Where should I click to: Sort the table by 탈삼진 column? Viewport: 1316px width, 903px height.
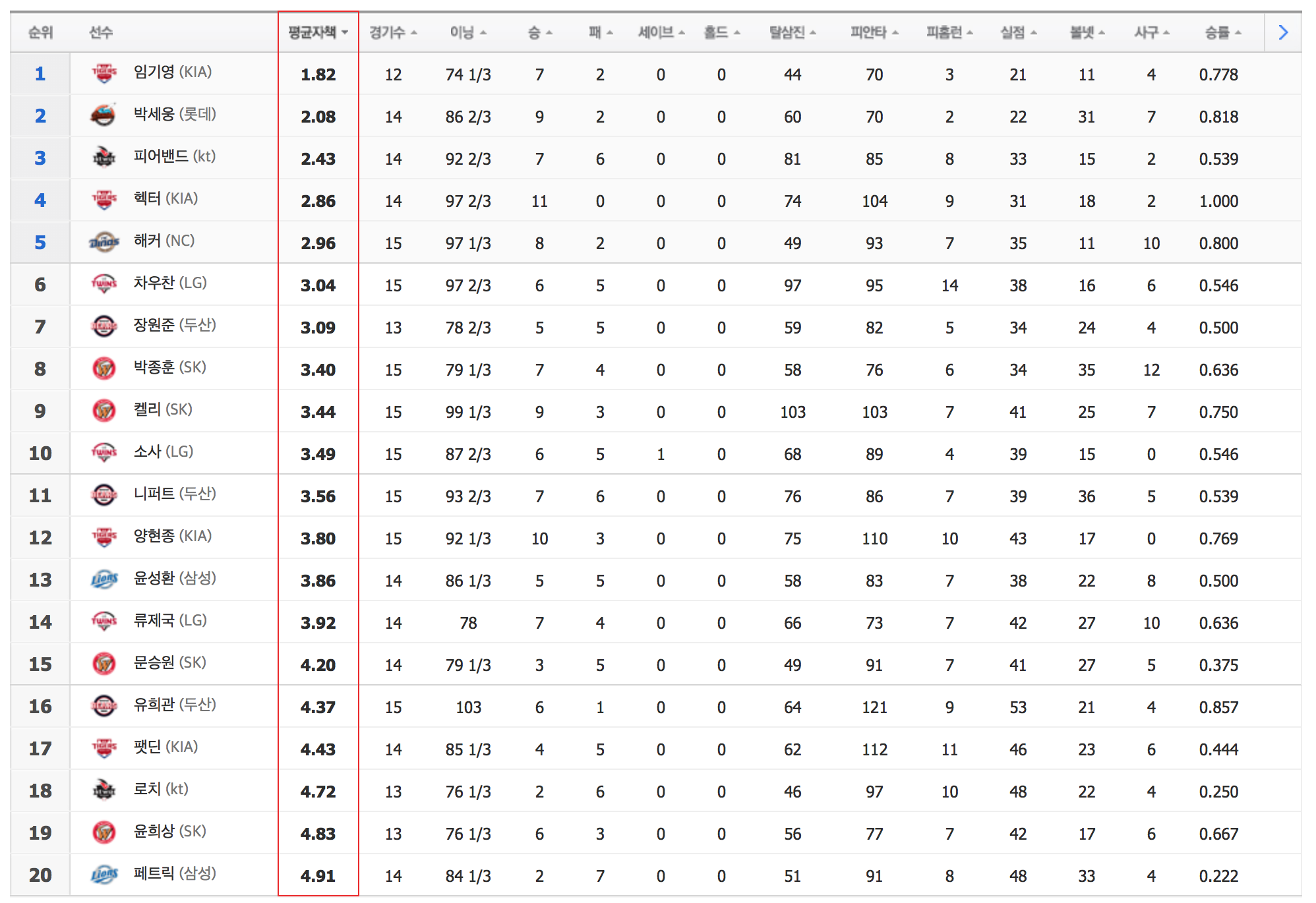pos(793,32)
